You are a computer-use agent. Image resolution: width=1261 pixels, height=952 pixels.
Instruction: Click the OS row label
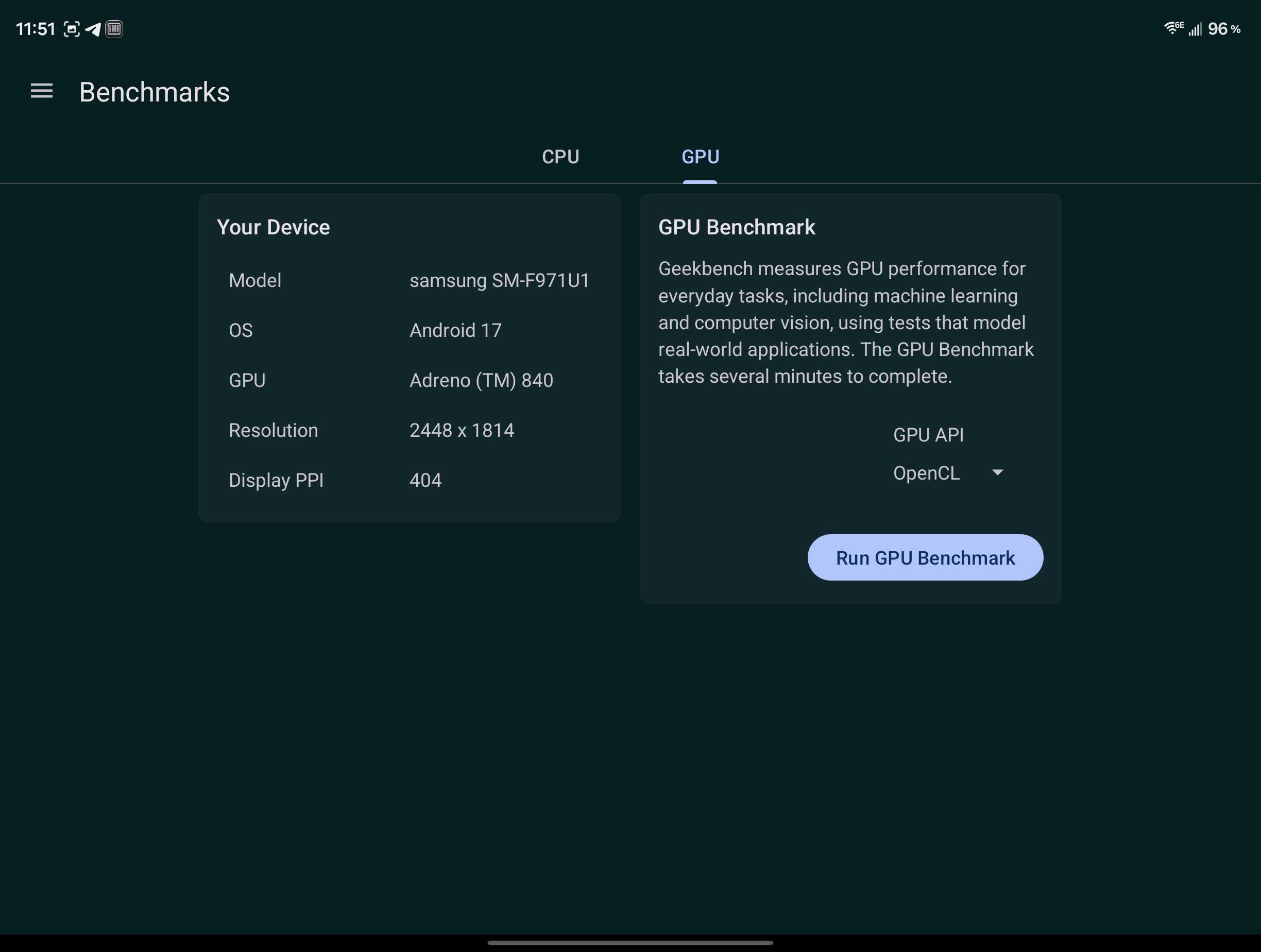[x=241, y=331]
